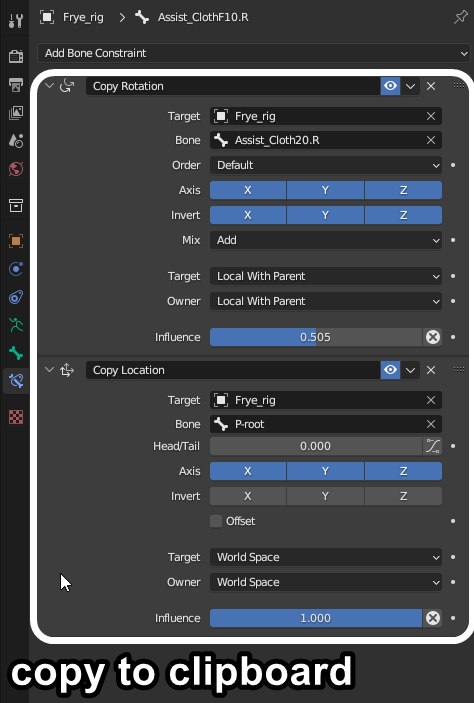This screenshot has width=474, height=703.
Task: Animate the Order property dot
Action: [453, 165]
